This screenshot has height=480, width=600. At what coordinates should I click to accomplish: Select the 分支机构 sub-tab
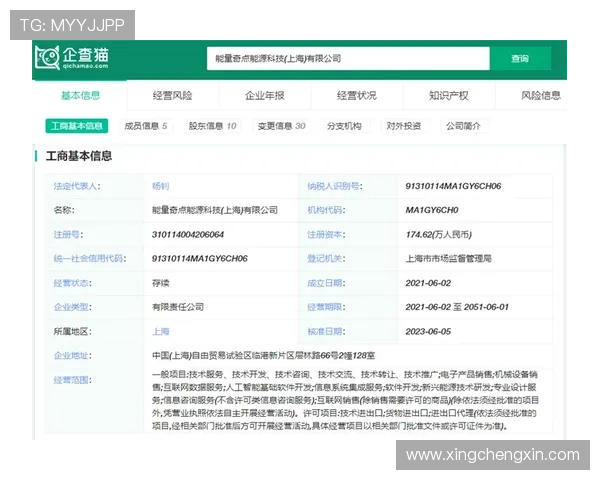(x=344, y=126)
